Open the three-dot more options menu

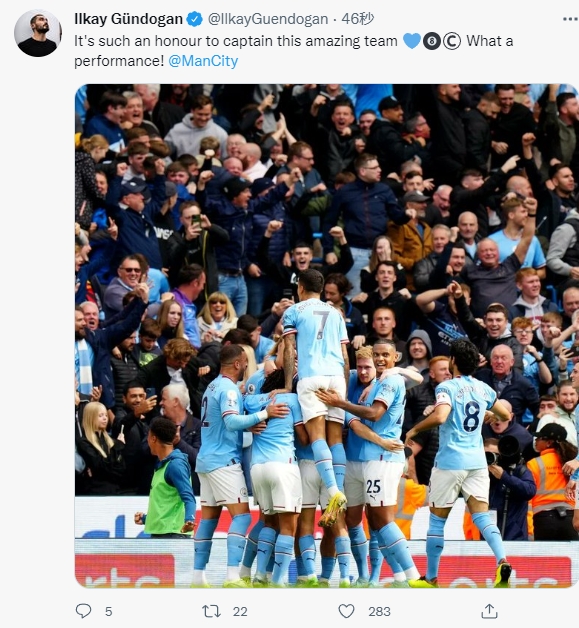(570, 19)
